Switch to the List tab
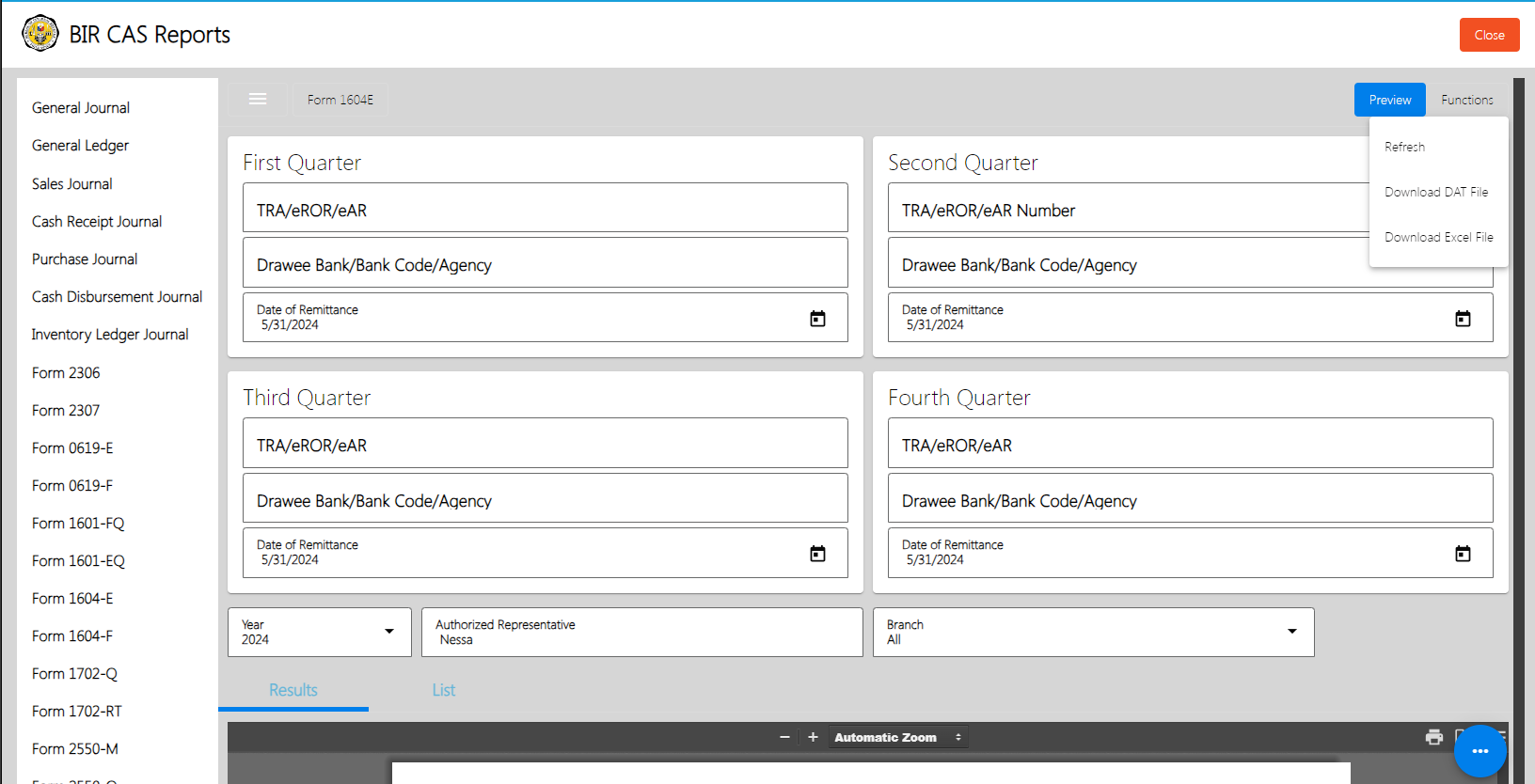The width and height of the screenshot is (1535, 784). click(443, 690)
